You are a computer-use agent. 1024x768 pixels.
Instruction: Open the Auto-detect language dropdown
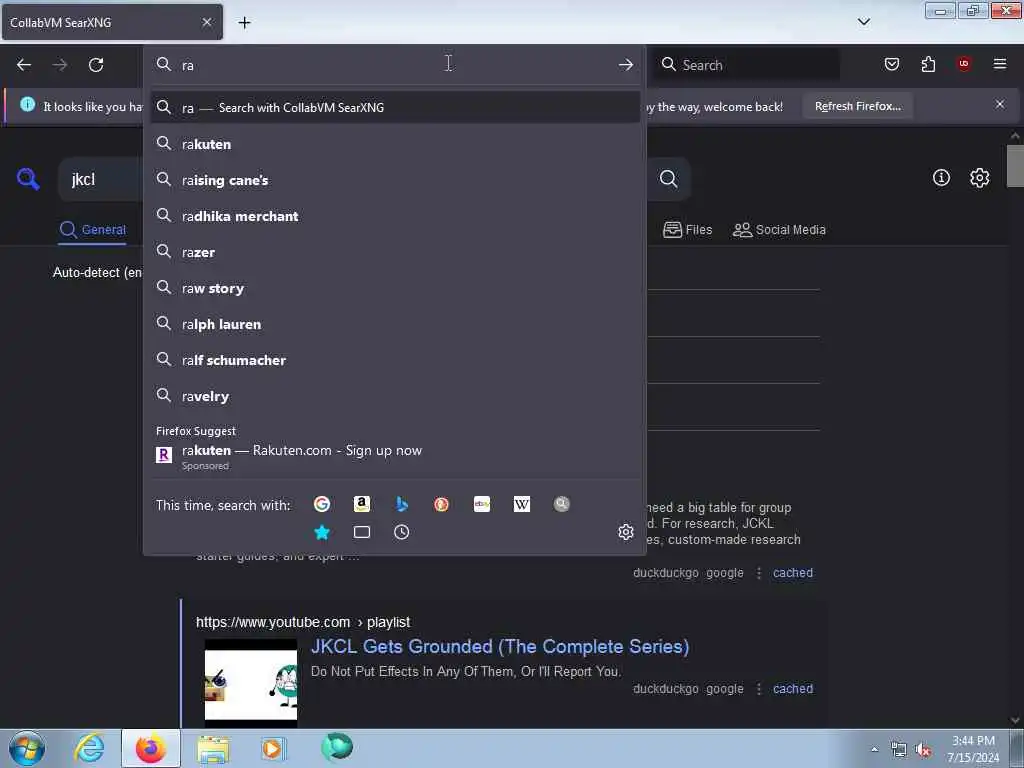click(98, 272)
